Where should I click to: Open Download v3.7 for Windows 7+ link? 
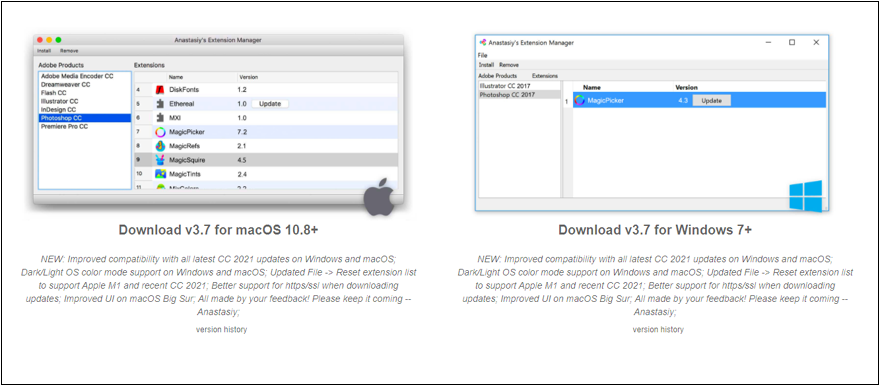pos(655,230)
